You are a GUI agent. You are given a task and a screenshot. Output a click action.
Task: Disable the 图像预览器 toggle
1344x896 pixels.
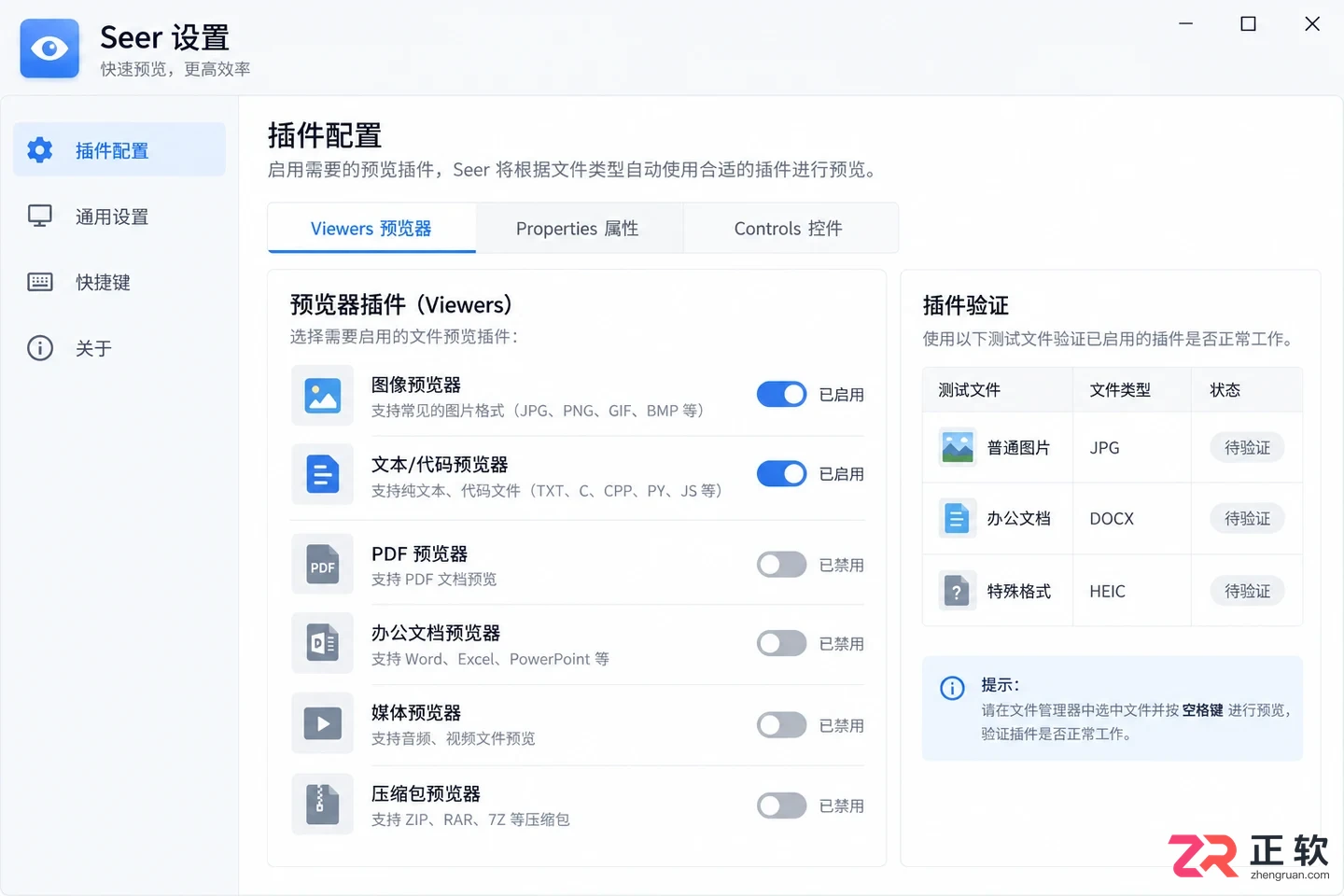click(782, 395)
